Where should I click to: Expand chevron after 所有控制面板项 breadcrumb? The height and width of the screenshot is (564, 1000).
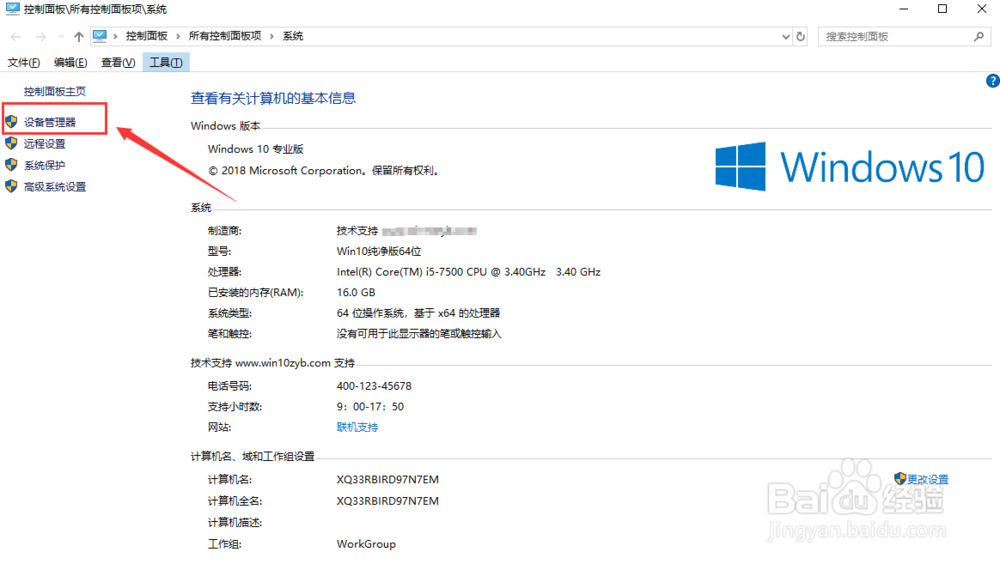coord(272,36)
